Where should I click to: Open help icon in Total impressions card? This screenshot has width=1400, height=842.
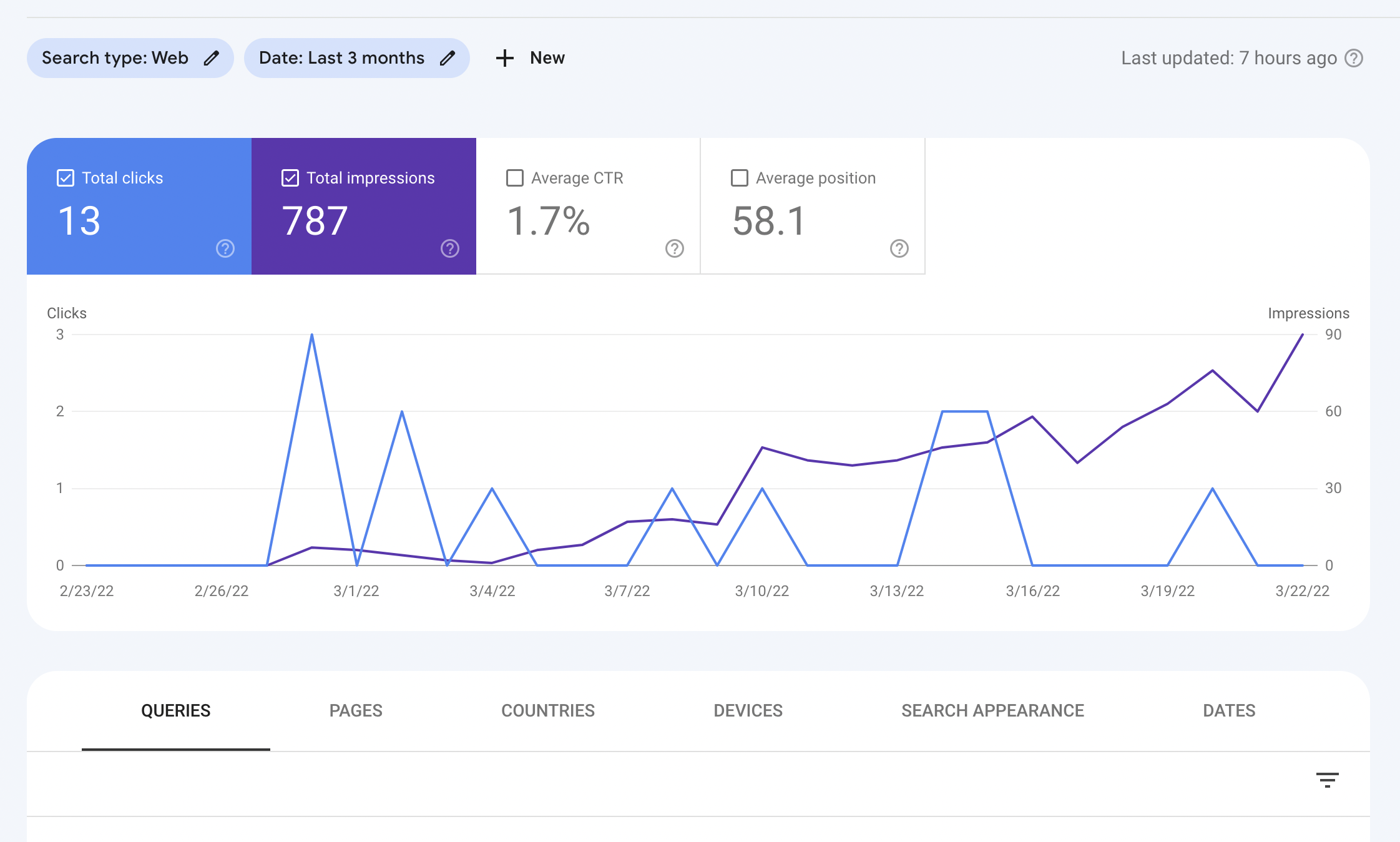click(x=450, y=248)
